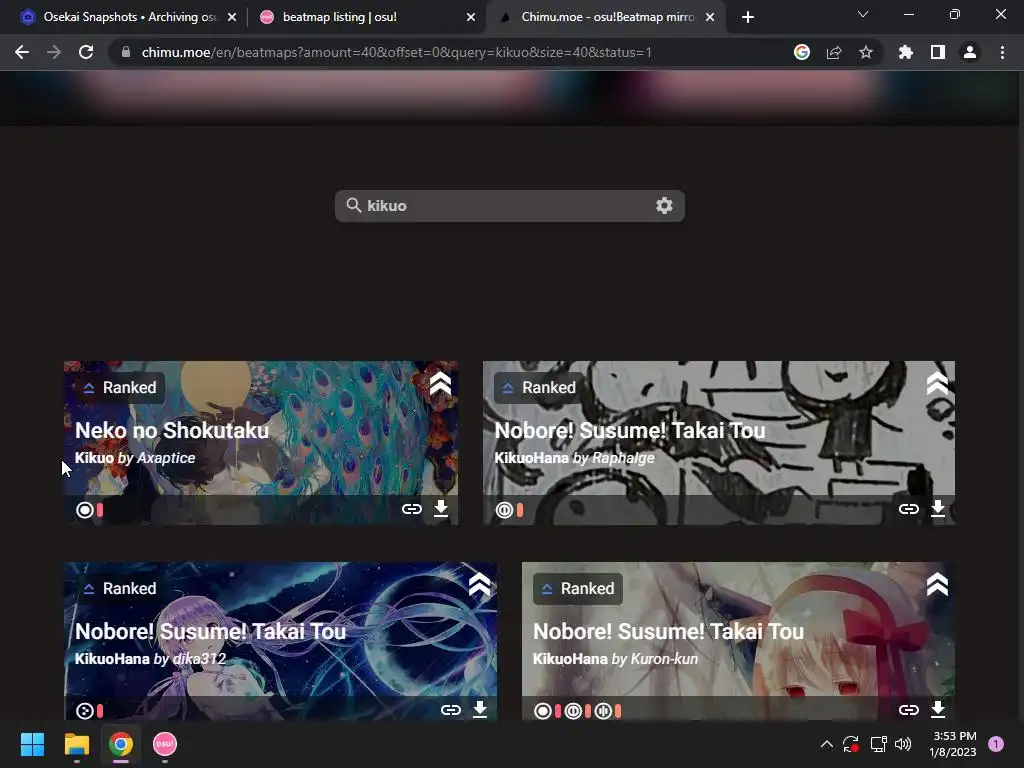1024x768 pixels.
Task: Expand Kuron-kun's card double chevron
Action: 937,584
